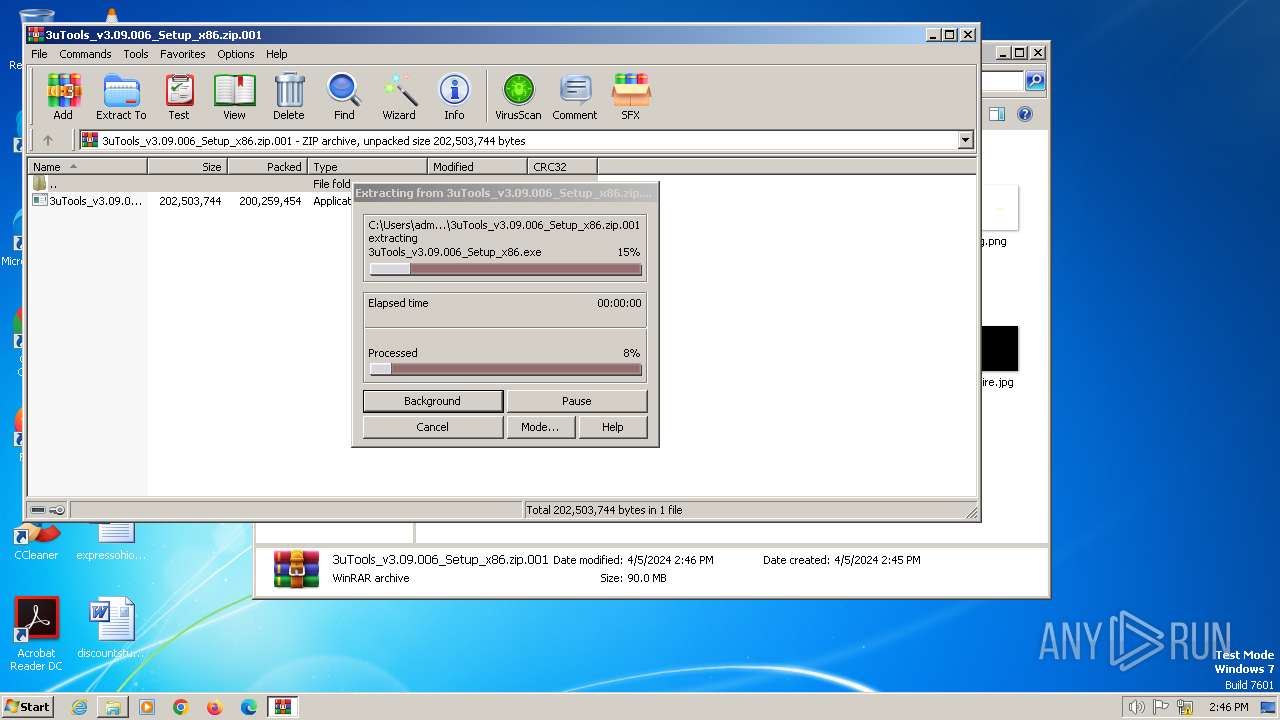
Task: Open CCleaner desktop shortcut
Action: (36, 541)
